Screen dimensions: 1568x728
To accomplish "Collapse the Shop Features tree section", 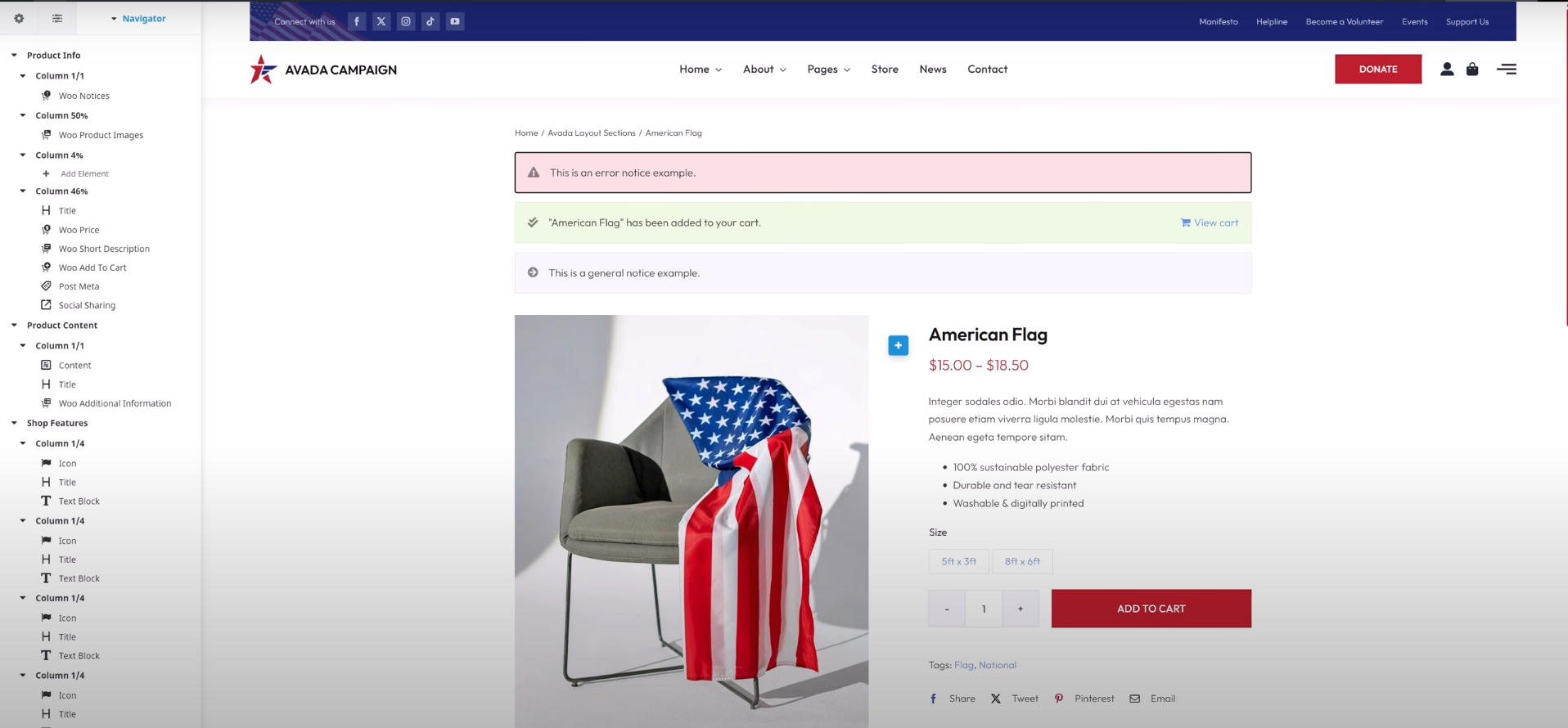I will pos(14,423).
